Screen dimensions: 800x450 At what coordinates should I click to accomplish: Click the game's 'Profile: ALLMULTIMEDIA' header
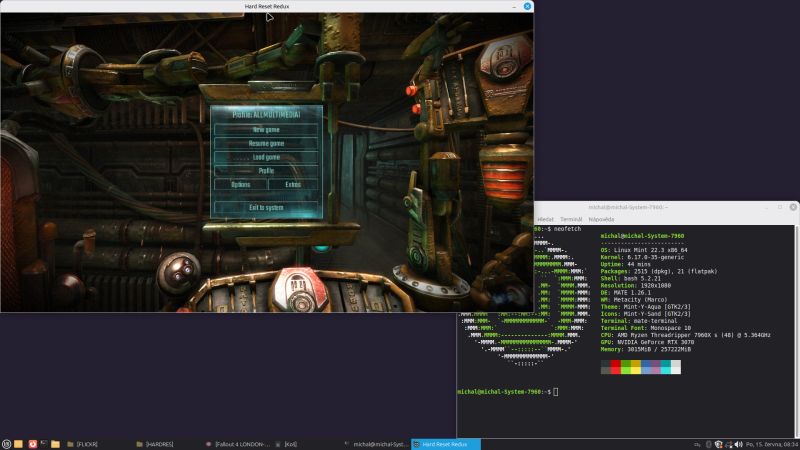coord(266,115)
